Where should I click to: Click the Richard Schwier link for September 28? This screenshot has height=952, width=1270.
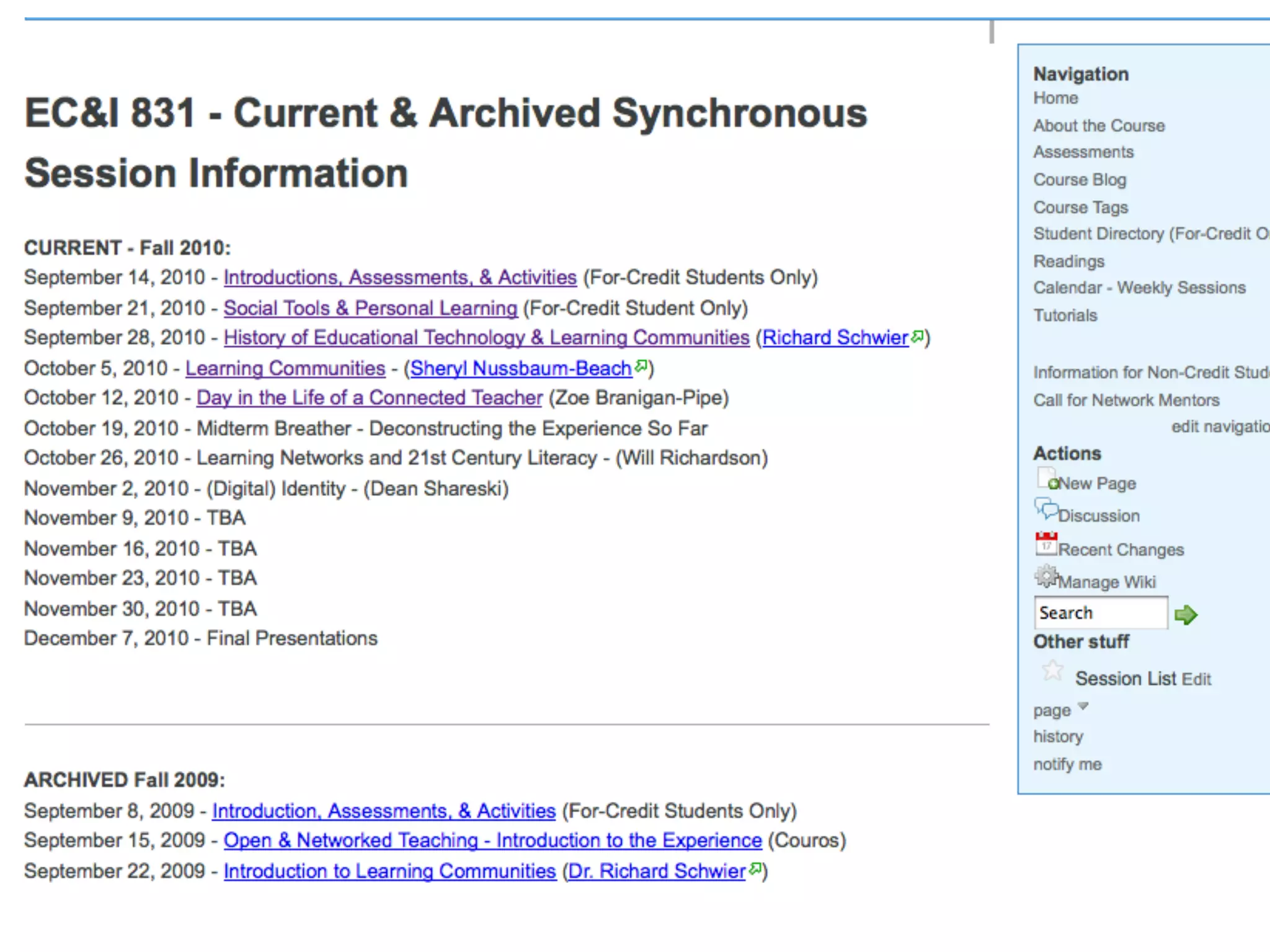pos(835,338)
